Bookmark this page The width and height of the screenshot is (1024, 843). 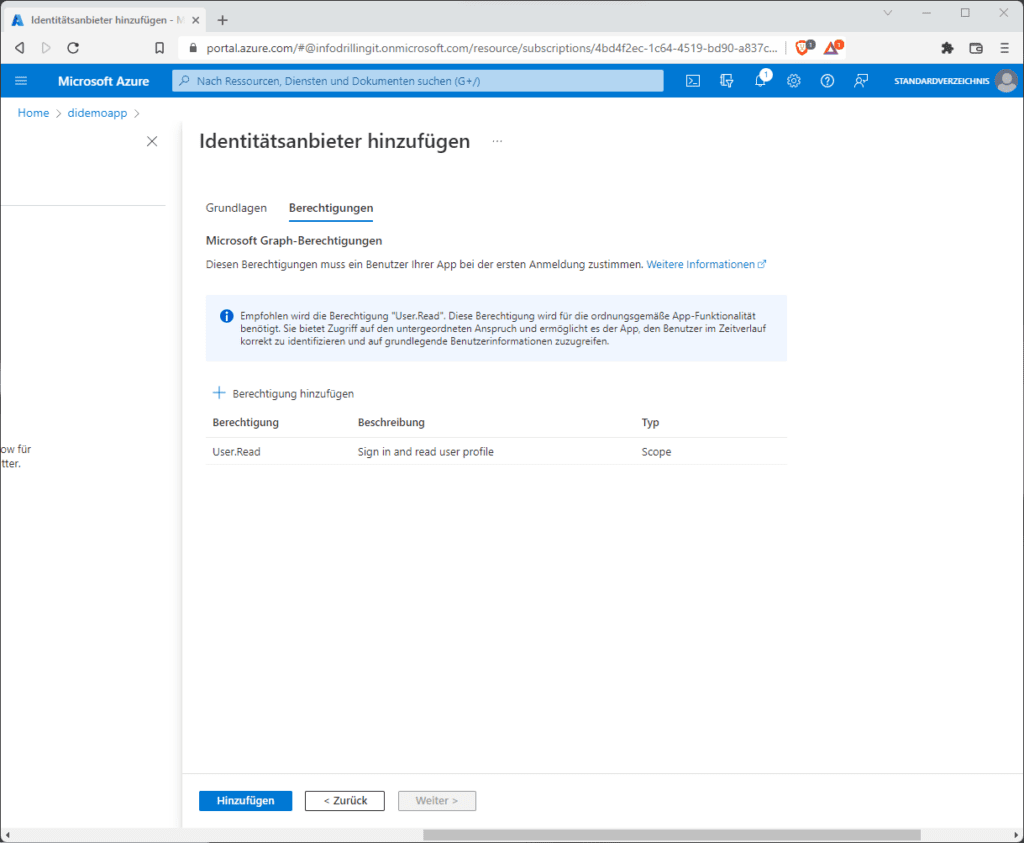(159, 48)
